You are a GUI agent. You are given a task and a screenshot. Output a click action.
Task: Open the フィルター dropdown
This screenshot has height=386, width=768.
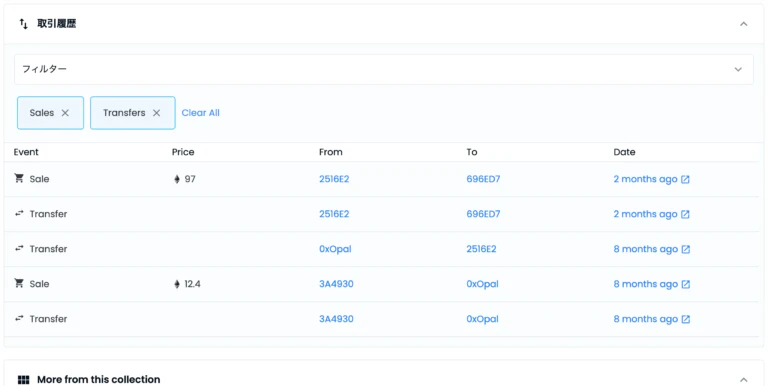[x=384, y=69]
